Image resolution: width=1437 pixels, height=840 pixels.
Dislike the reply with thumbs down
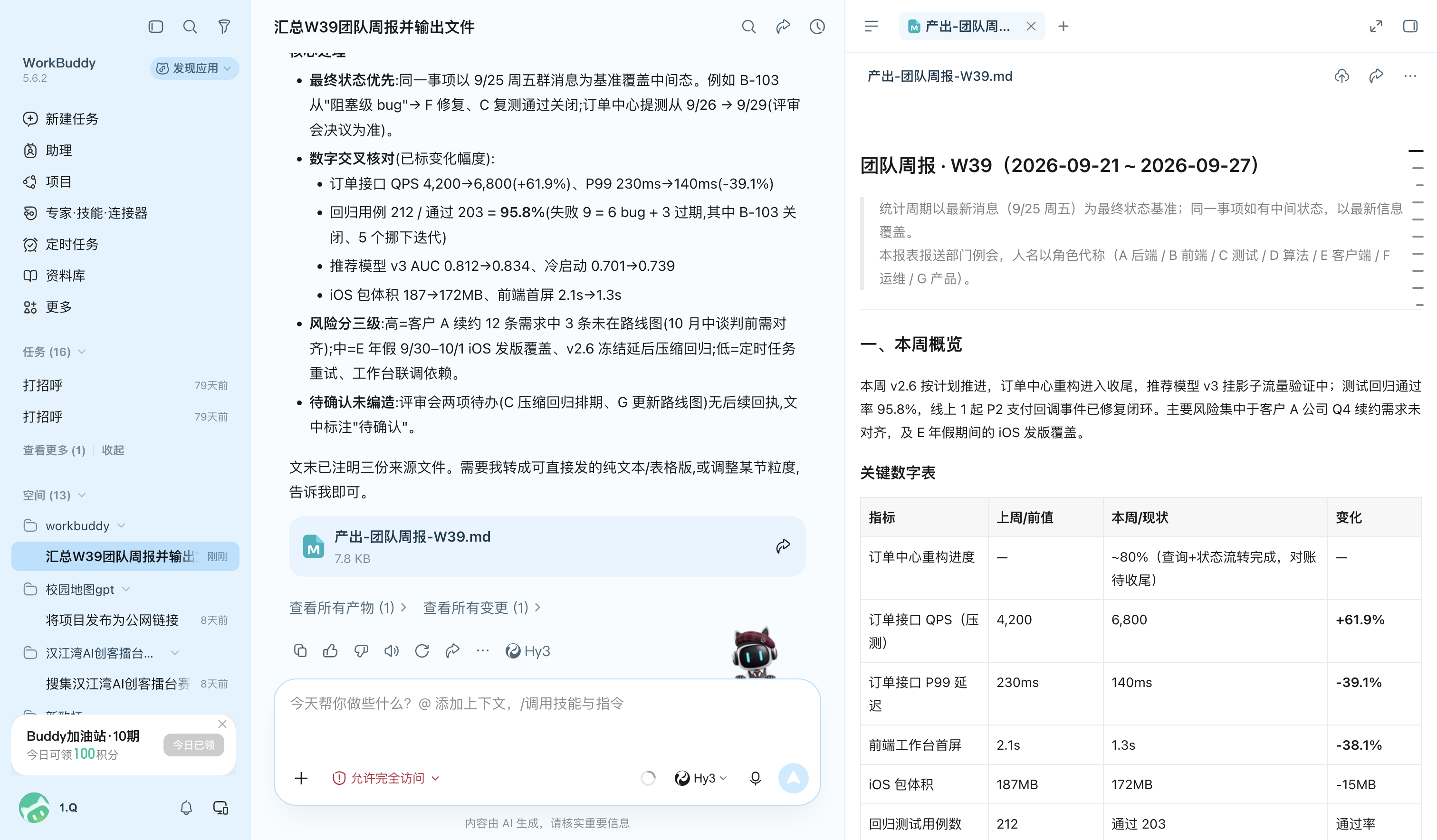tap(361, 651)
